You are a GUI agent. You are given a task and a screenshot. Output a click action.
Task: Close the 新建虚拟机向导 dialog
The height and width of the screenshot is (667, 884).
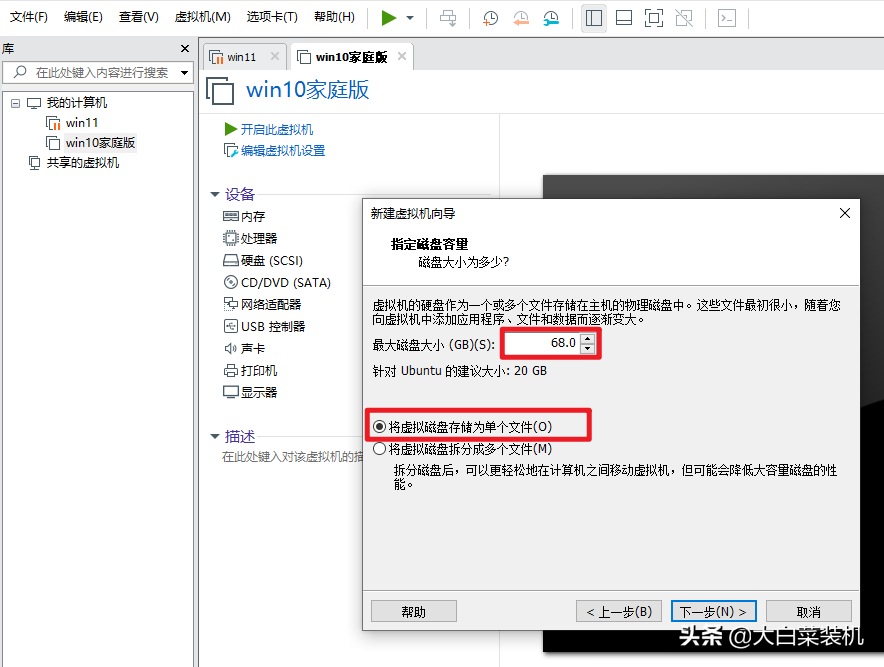[845, 213]
